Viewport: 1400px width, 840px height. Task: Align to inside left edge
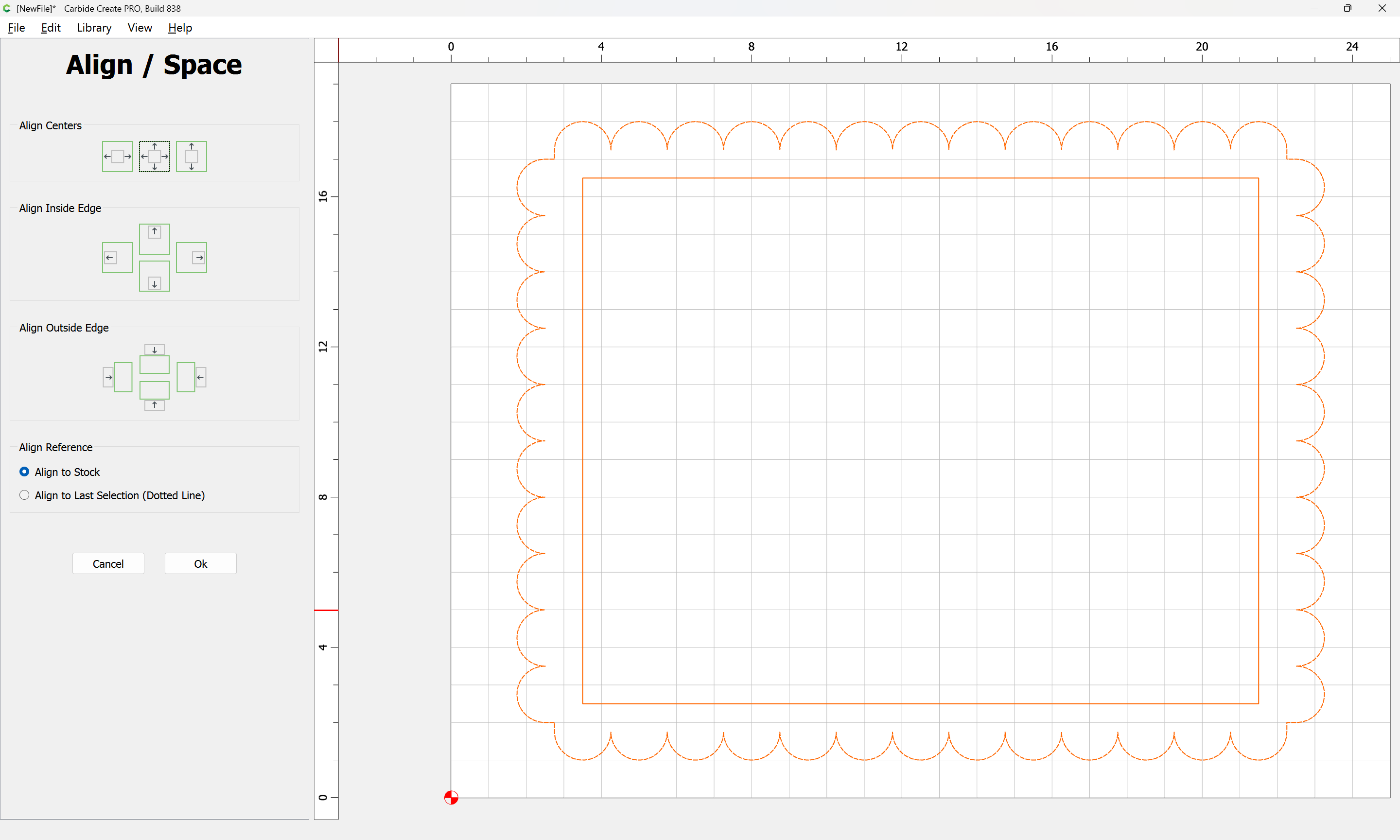tap(117, 258)
